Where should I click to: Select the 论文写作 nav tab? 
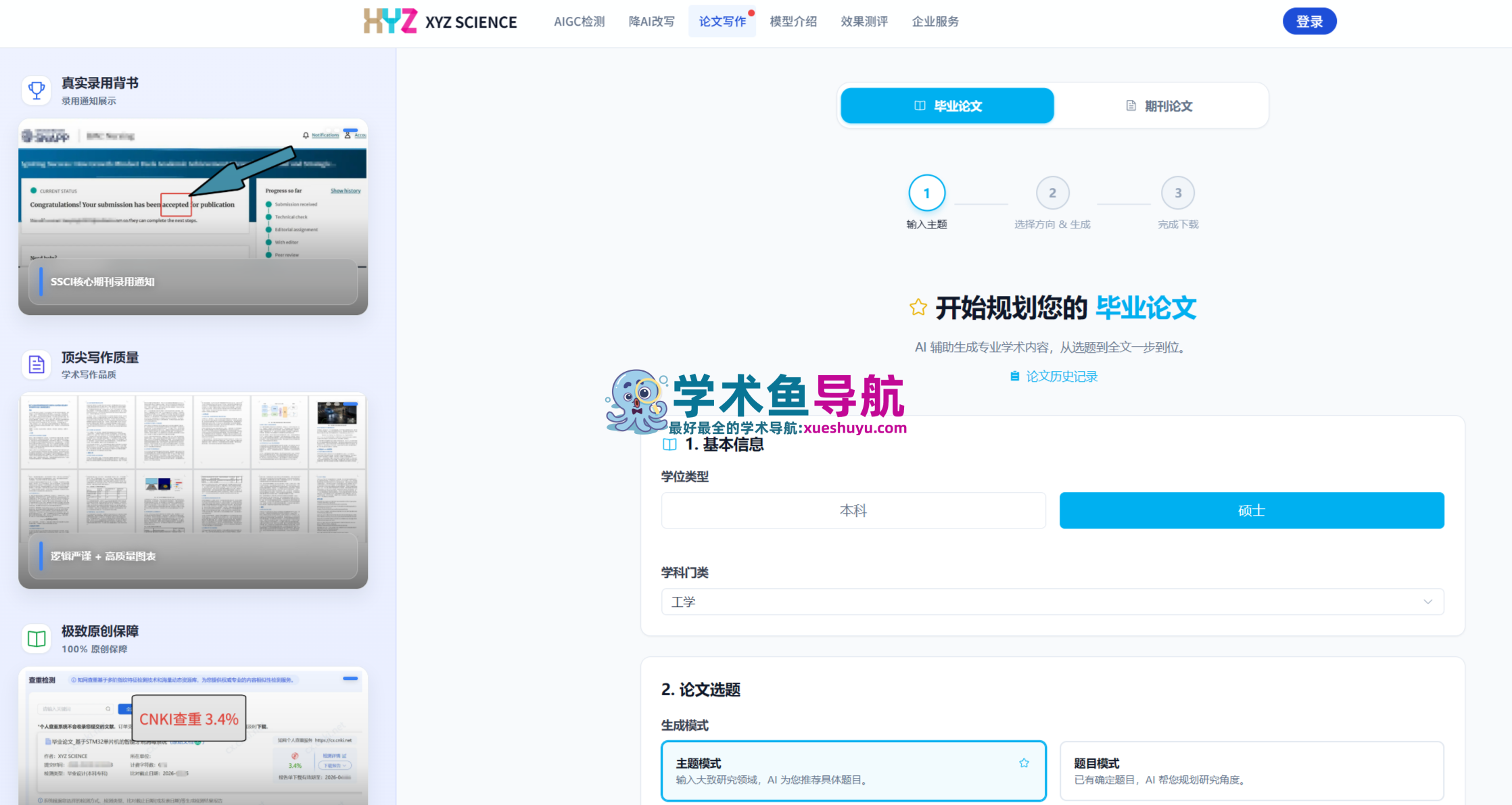722,22
